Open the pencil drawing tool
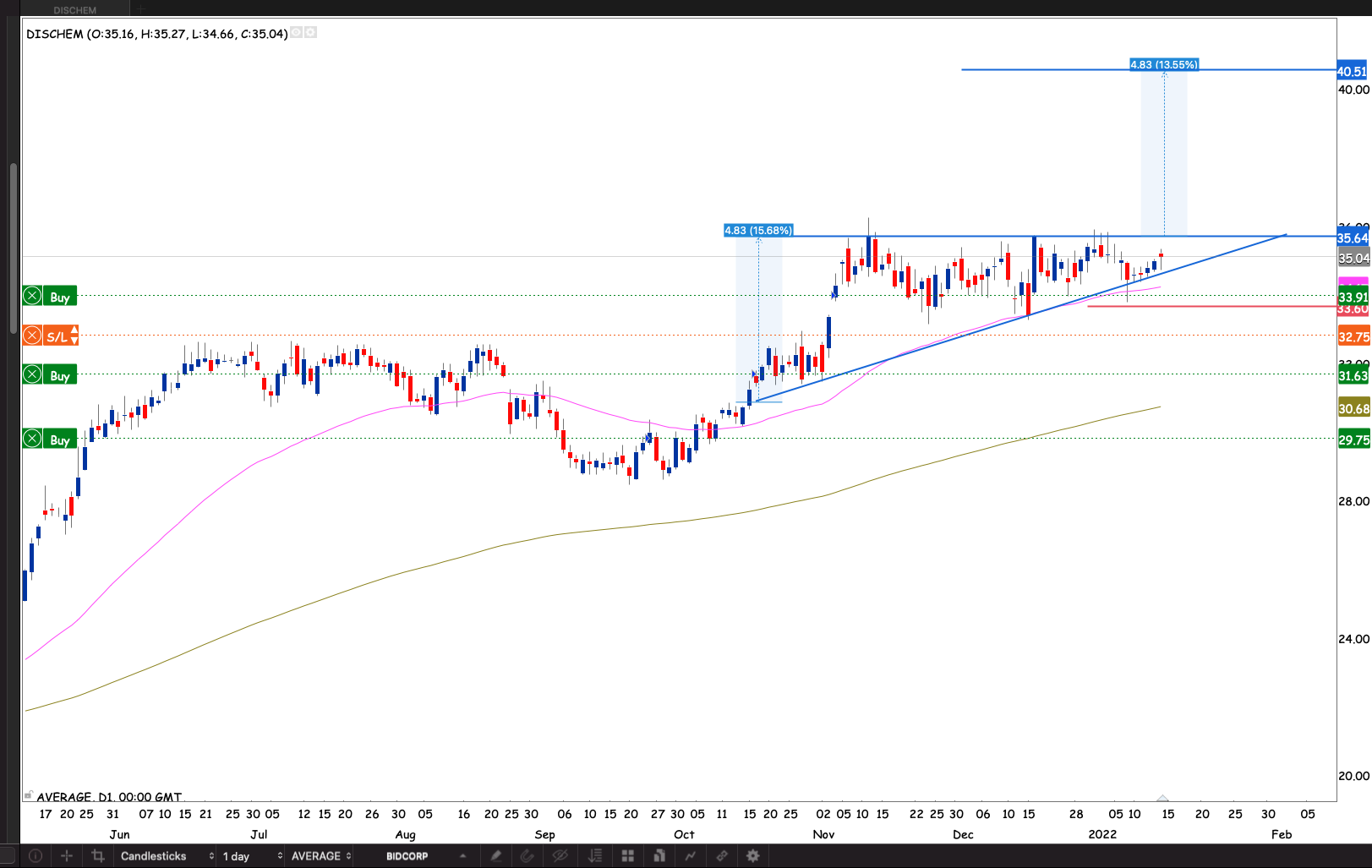The width and height of the screenshot is (1372, 868). (496, 856)
